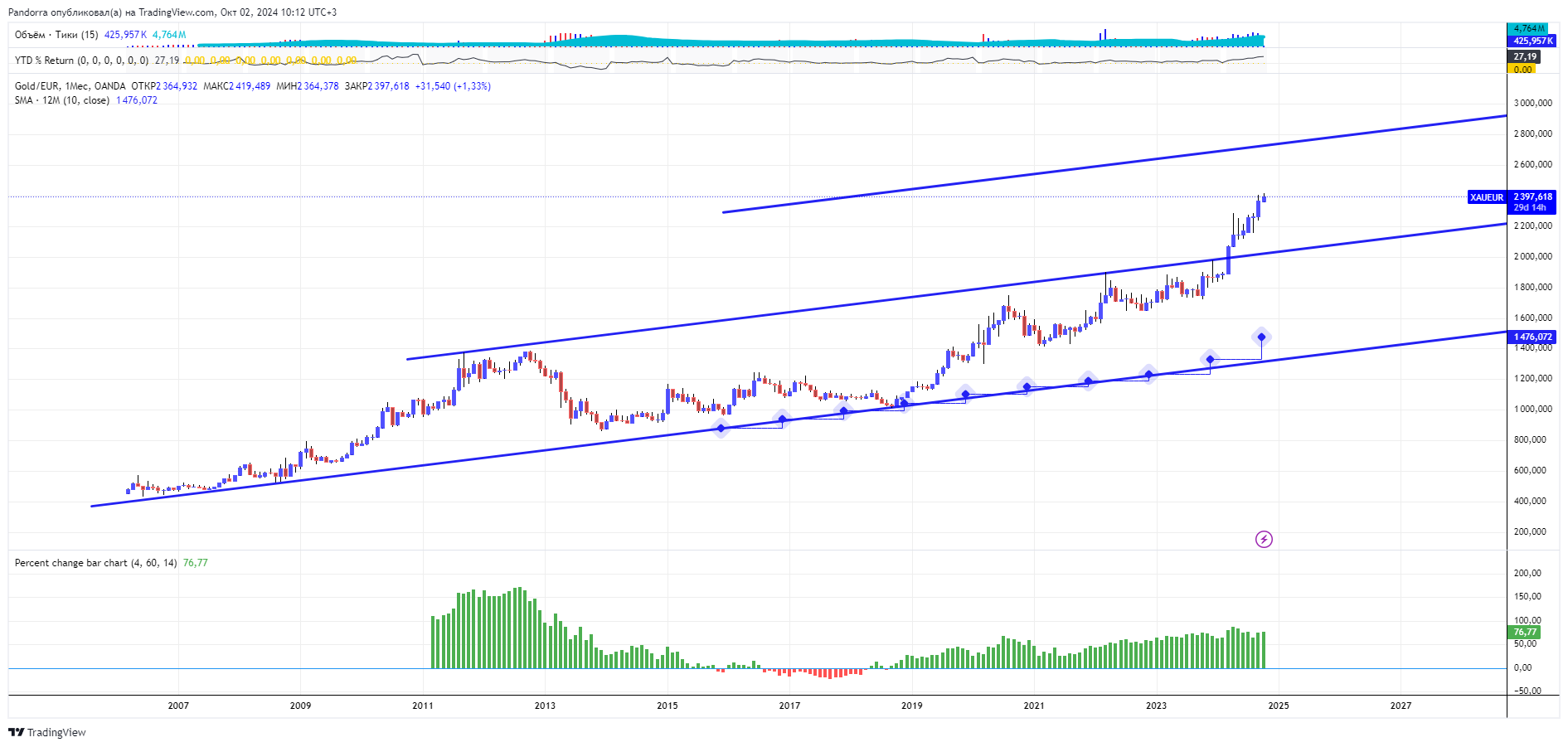
Task: Click the 1 476,072 SMA axis label
Action: tap(1532, 337)
